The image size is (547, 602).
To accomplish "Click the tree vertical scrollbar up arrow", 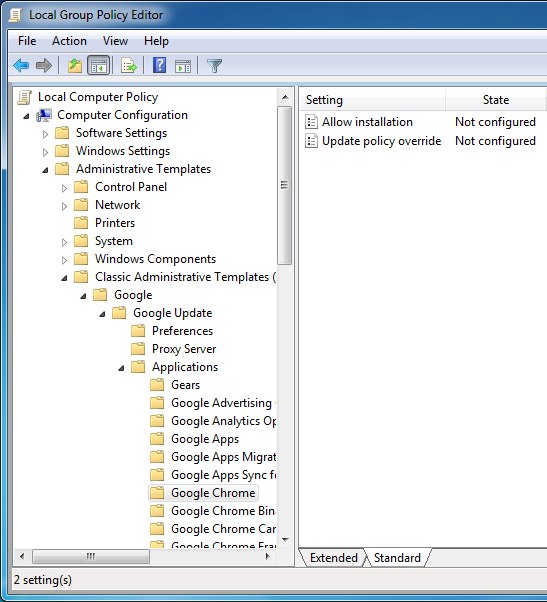I will [285, 97].
